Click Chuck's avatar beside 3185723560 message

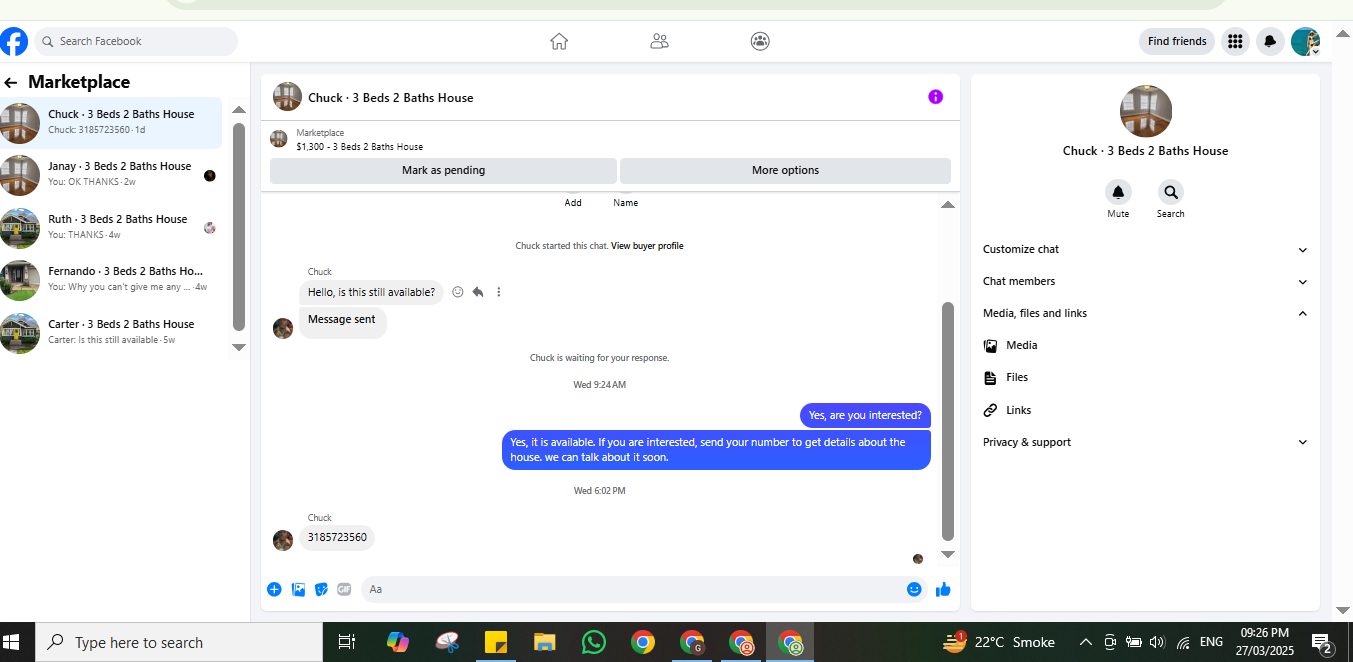283,540
